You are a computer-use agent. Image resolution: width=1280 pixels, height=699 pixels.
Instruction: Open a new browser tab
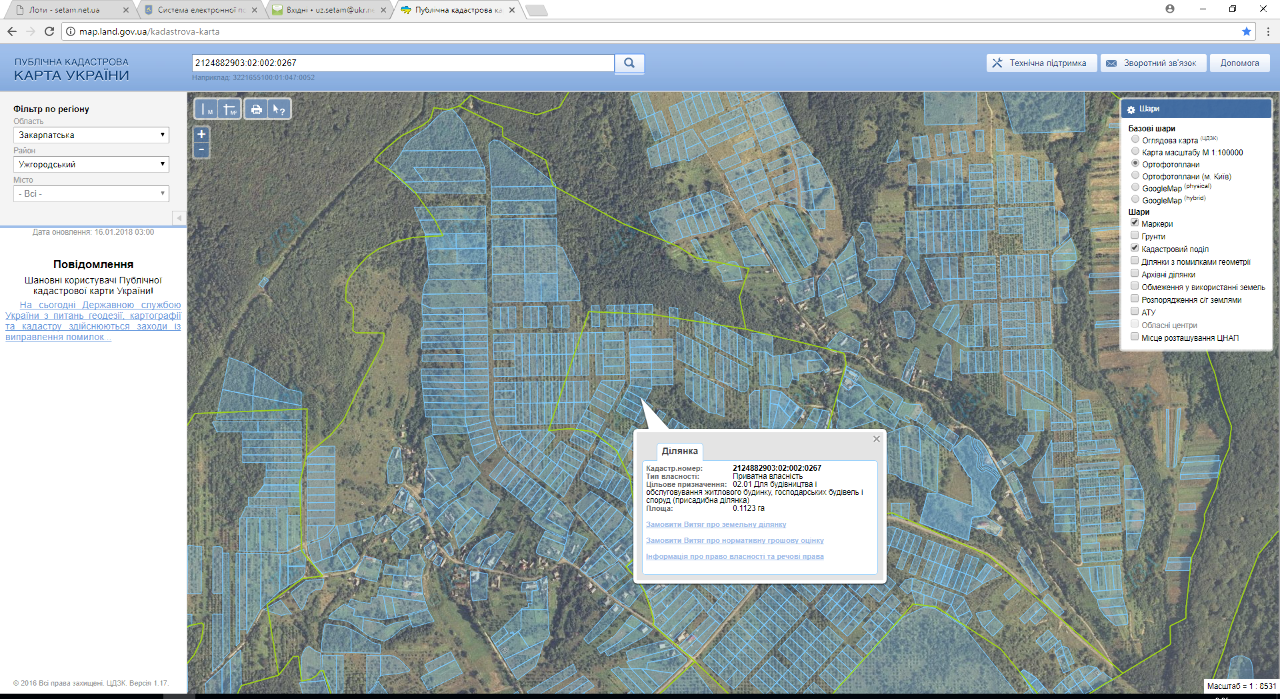(537, 10)
